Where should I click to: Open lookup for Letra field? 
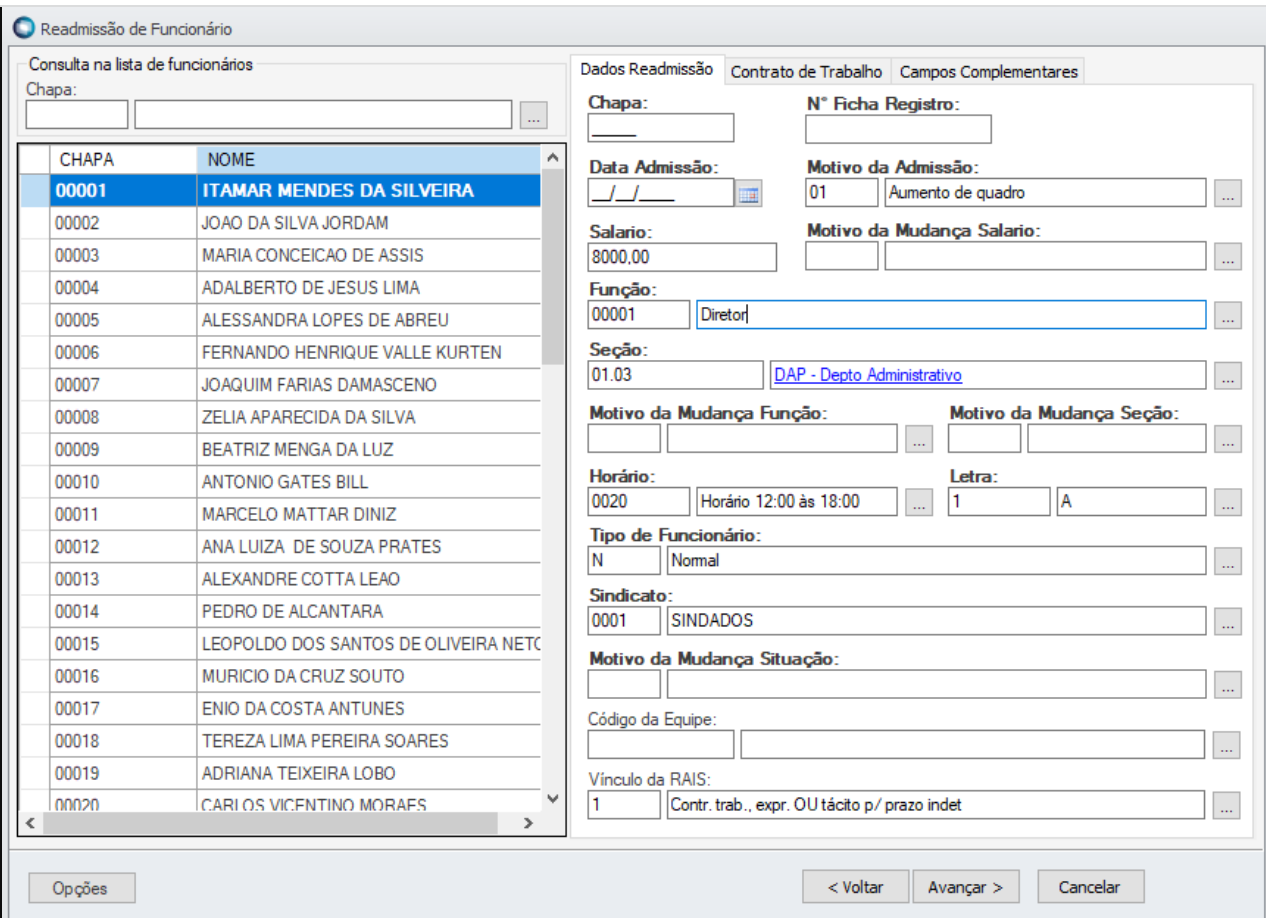tap(1228, 503)
